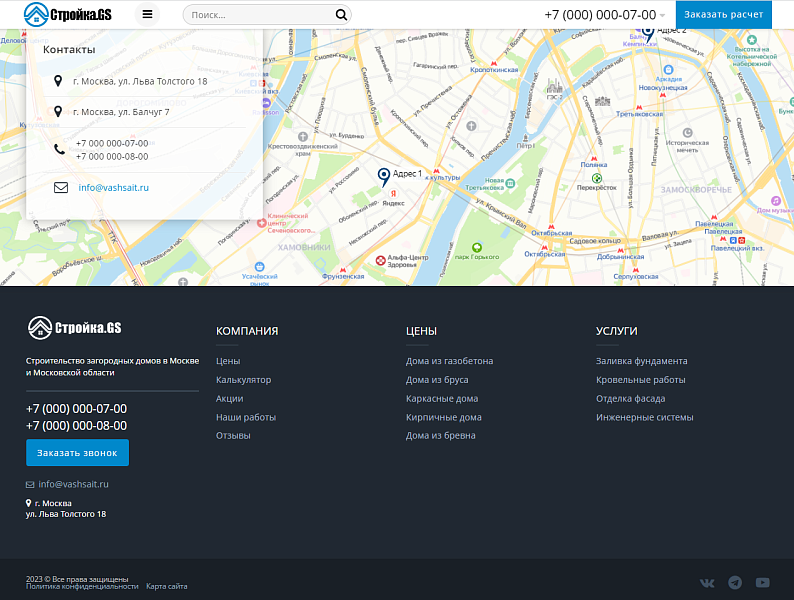The height and width of the screenshot is (600, 794).
Task: Click the search magnifier icon
Action: tap(341, 15)
